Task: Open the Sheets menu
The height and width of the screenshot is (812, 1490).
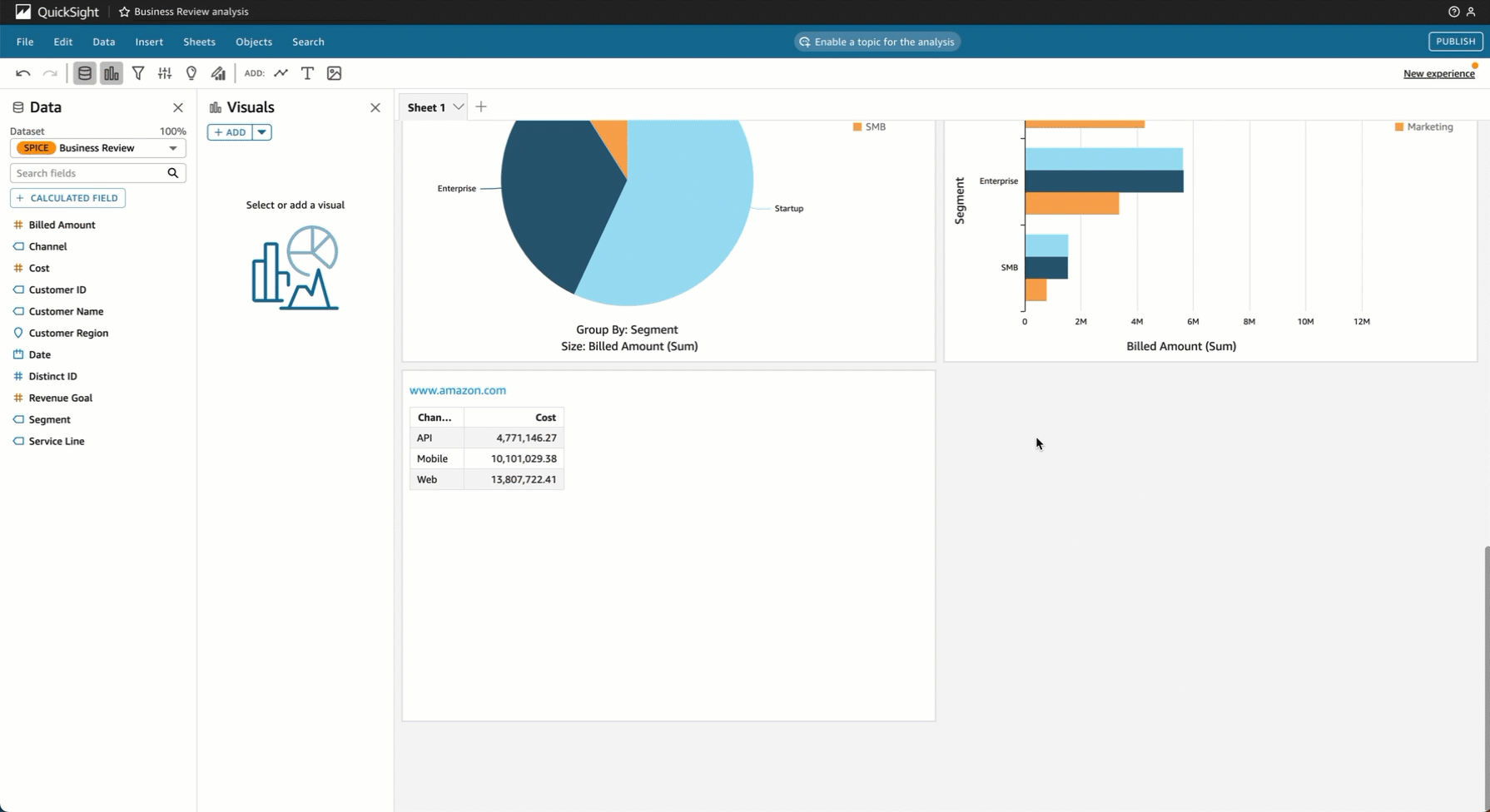Action: pos(199,42)
